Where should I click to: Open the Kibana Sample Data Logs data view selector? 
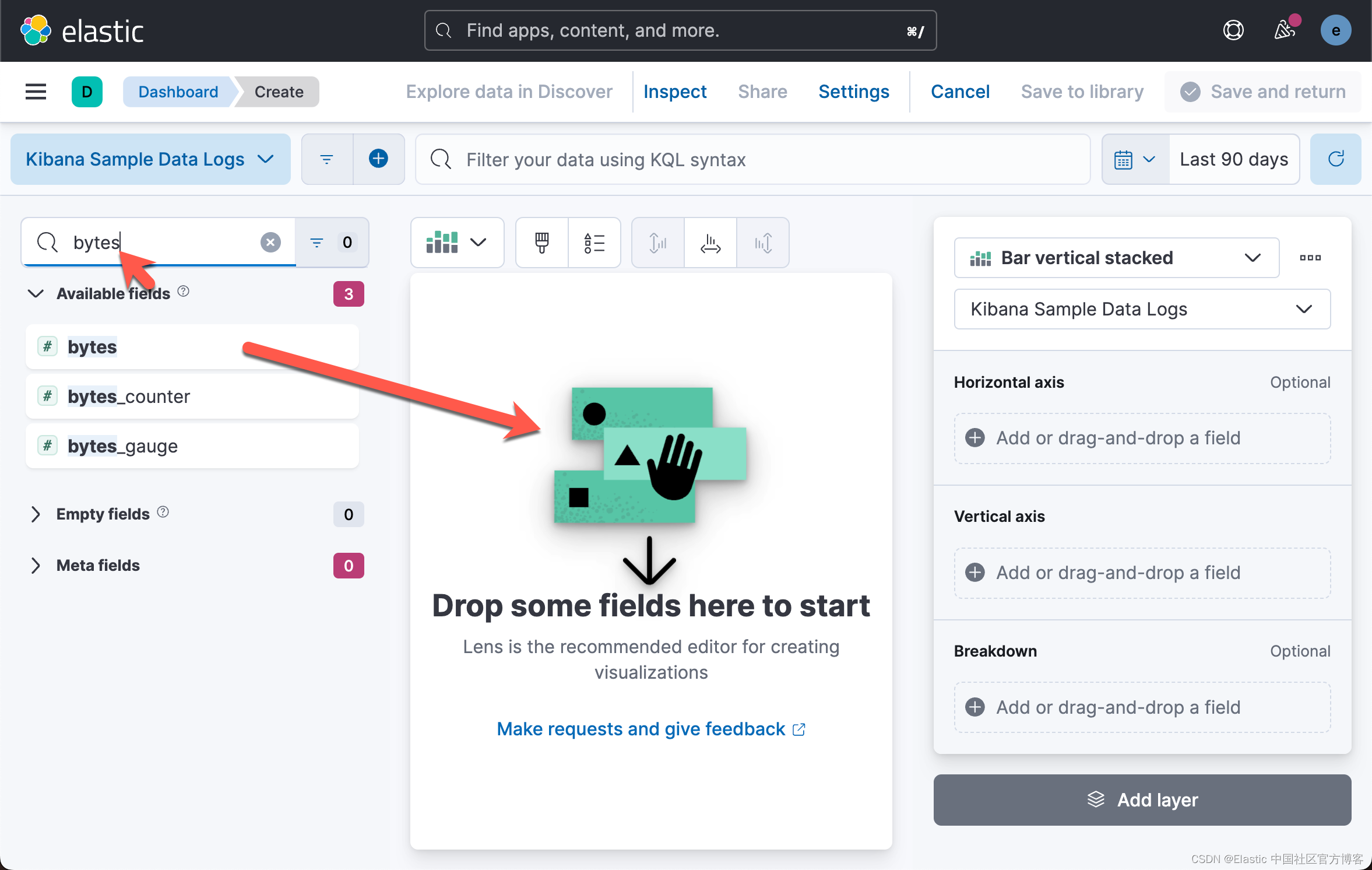pyautogui.click(x=150, y=159)
